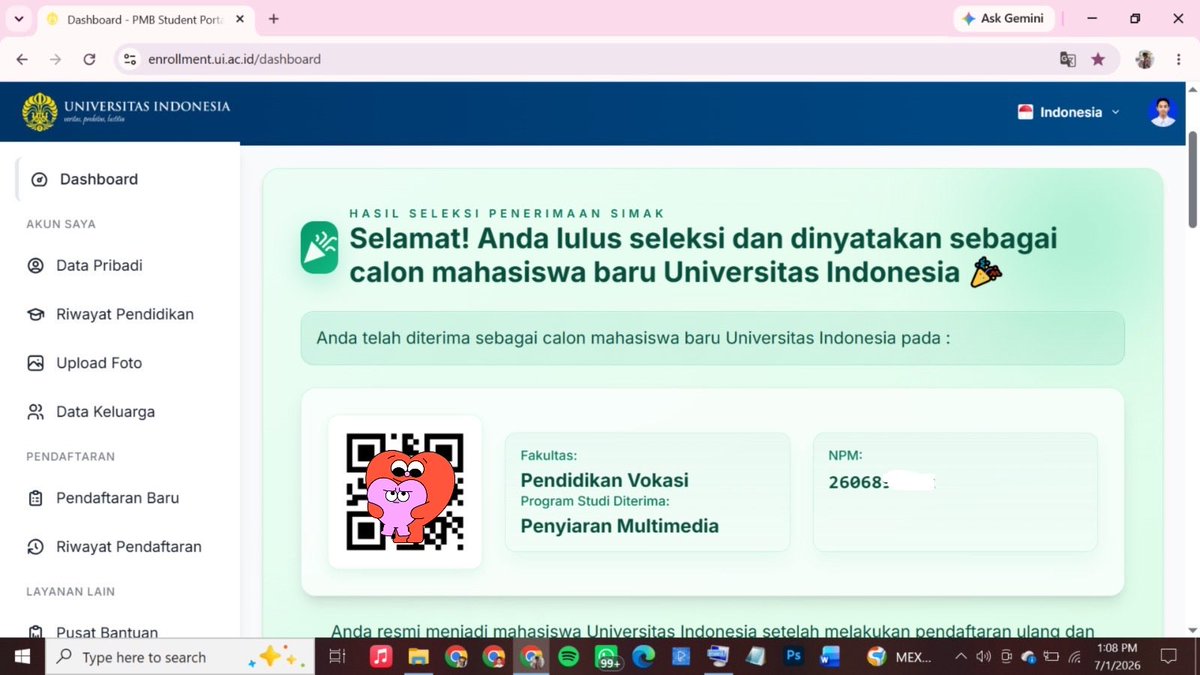Open a new browser tab
Screen dimensions: 1200x675
click(274, 19)
